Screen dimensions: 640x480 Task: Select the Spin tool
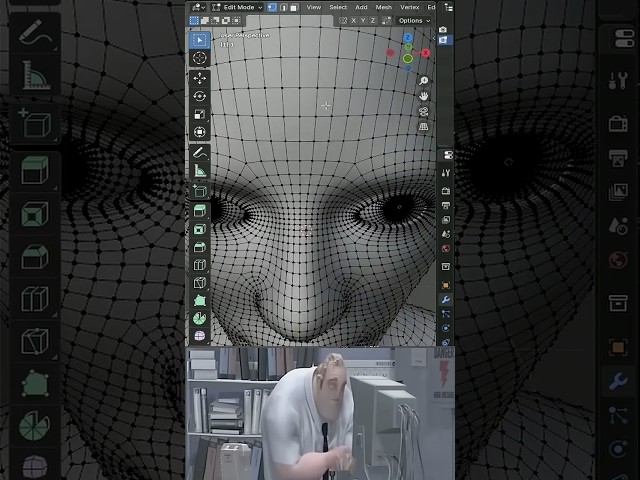(x=200, y=318)
